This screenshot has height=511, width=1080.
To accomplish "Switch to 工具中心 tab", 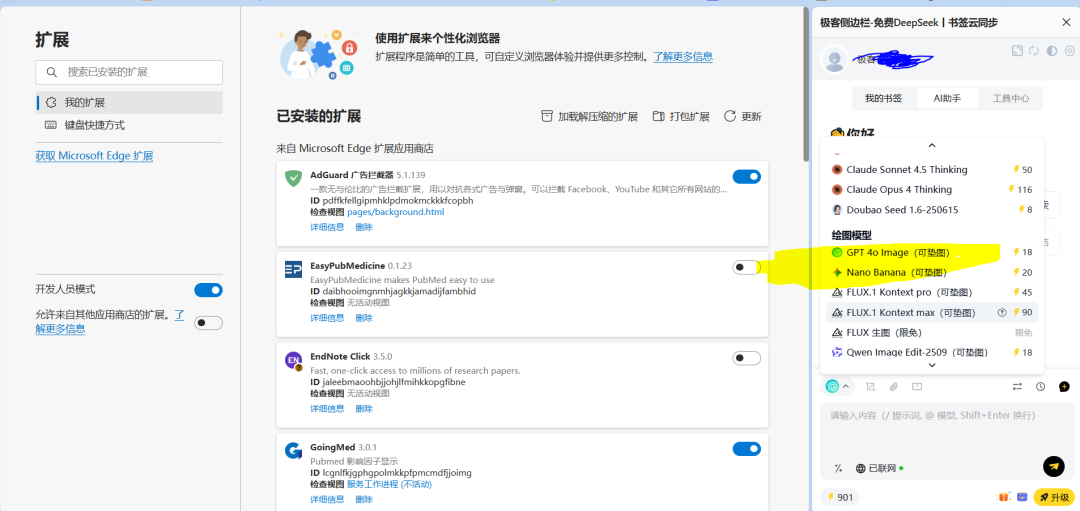I will [1010, 98].
